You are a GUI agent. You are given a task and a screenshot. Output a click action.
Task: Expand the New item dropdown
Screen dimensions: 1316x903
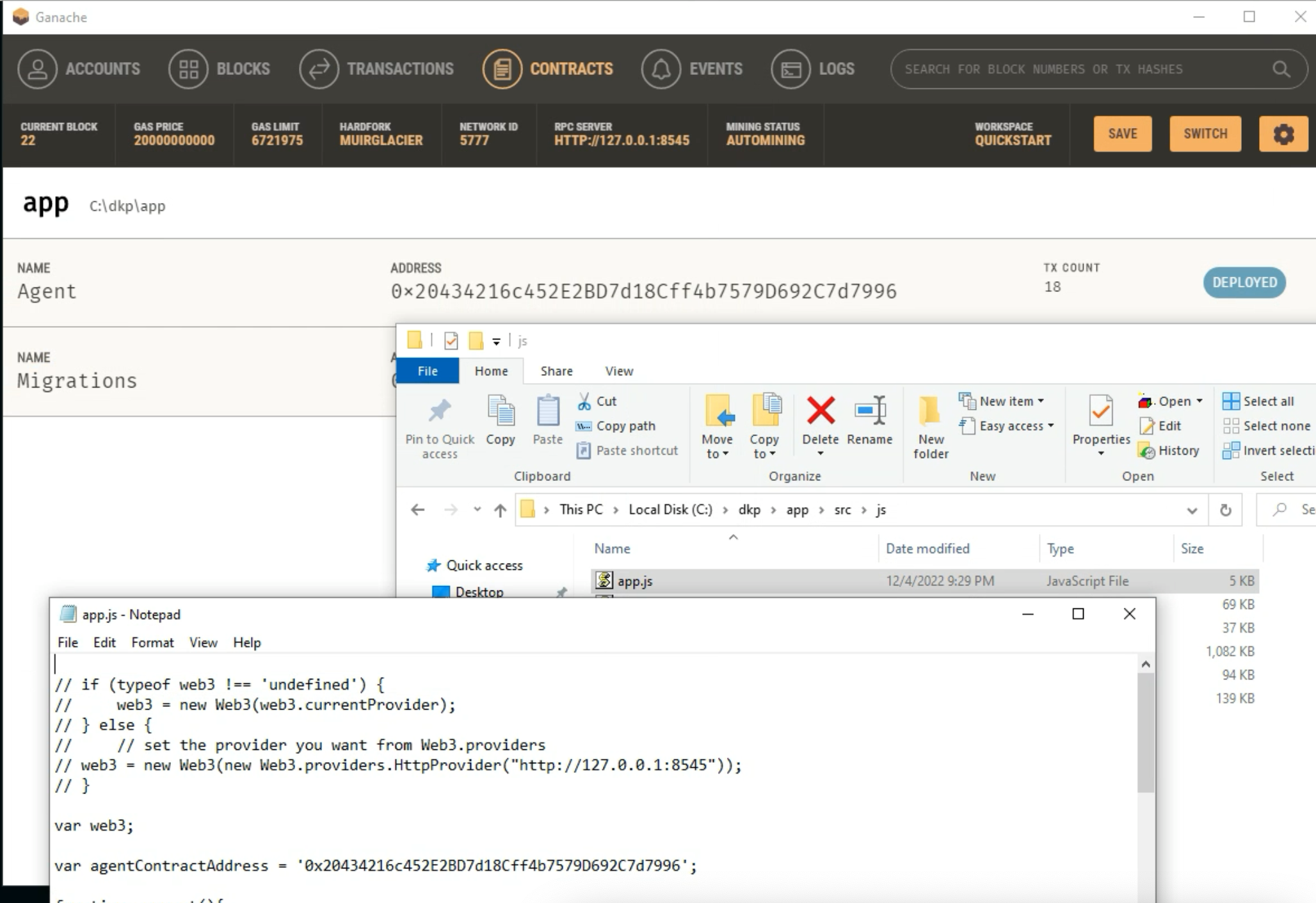pos(1041,402)
